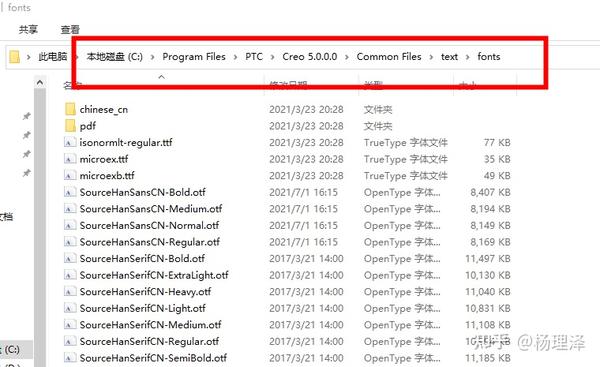Select file name SourceHanSerifCN-Medium.otf
The image size is (600, 367).
pos(150,325)
